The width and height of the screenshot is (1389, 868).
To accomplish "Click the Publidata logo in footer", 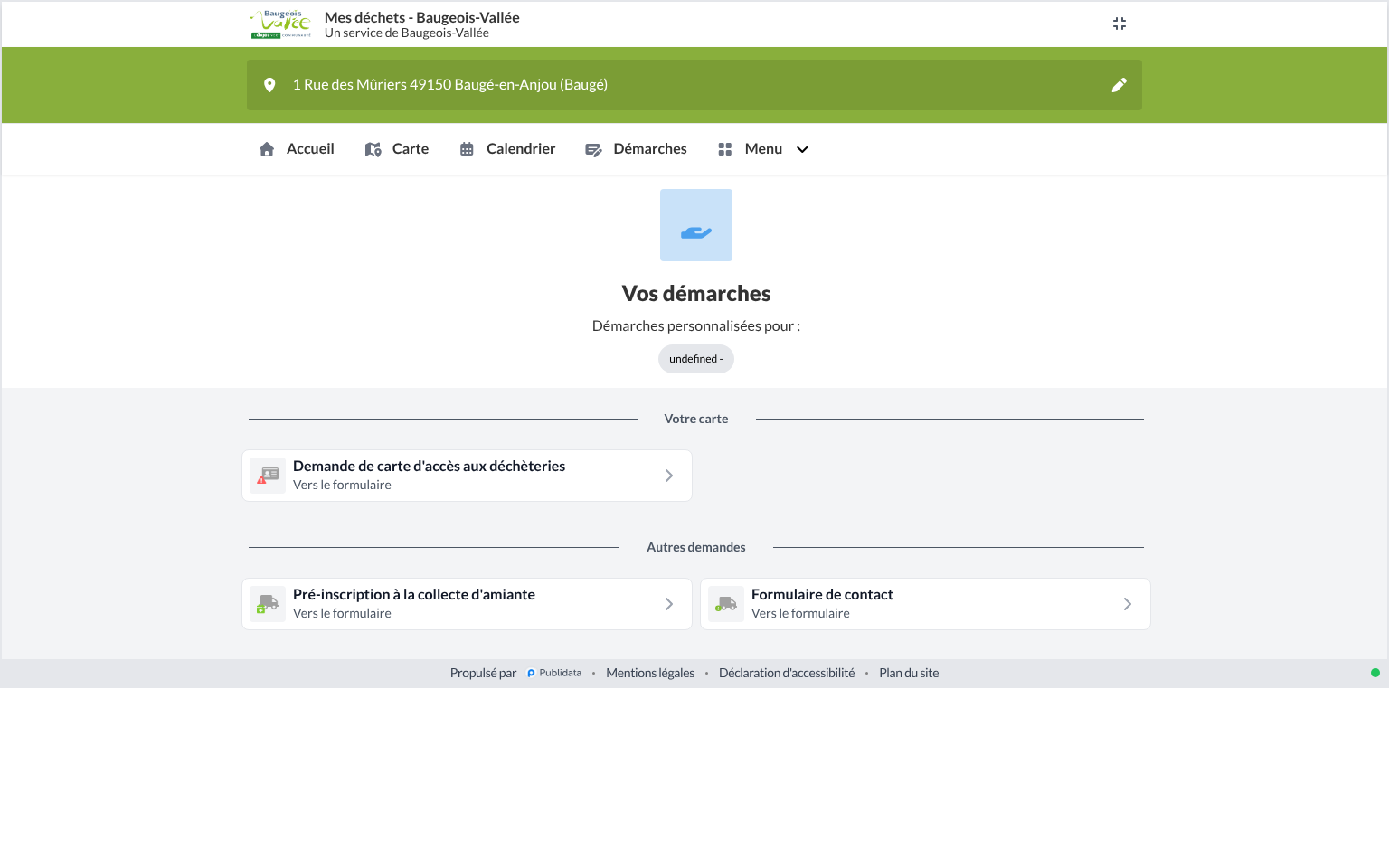I will click(554, 673).
